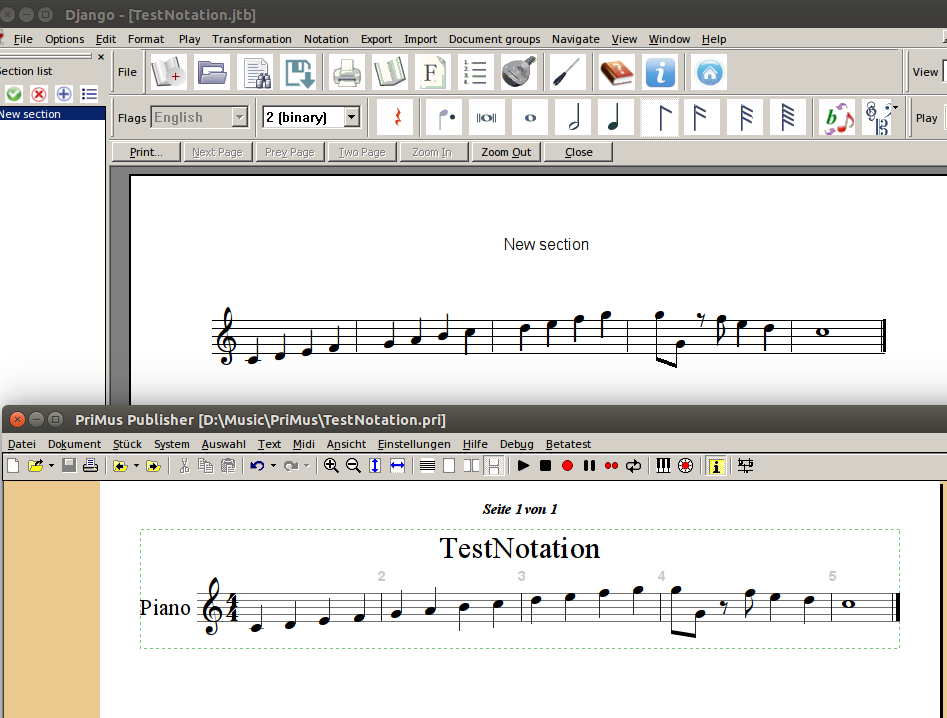Toggle the single eighth-flag note button
This screenshot has width=947, height=718.
[x=660, y=117]
